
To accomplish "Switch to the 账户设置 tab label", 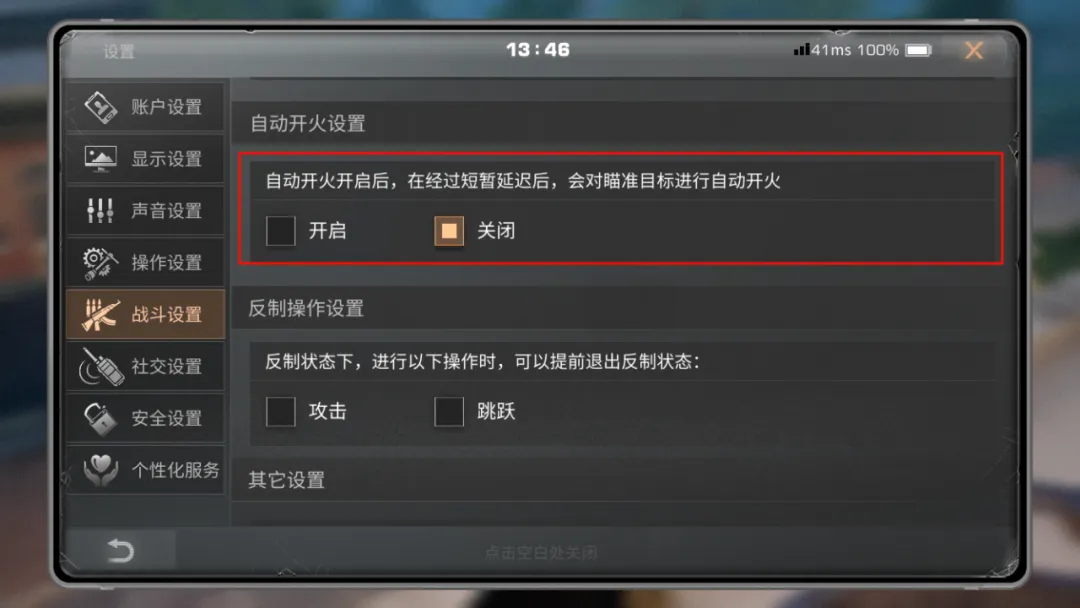I will click(167, 107).
